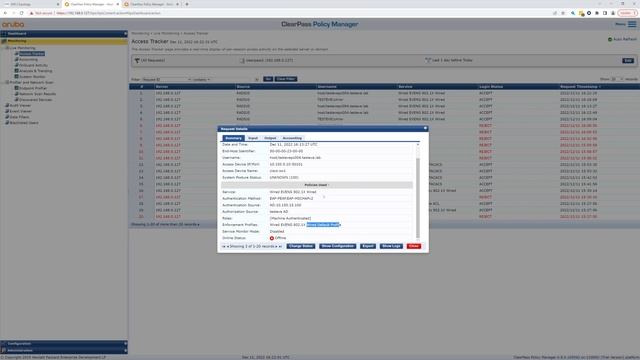Open Network Scan Results page
This screenshot has width=640, height=360.
coord(38,93)
